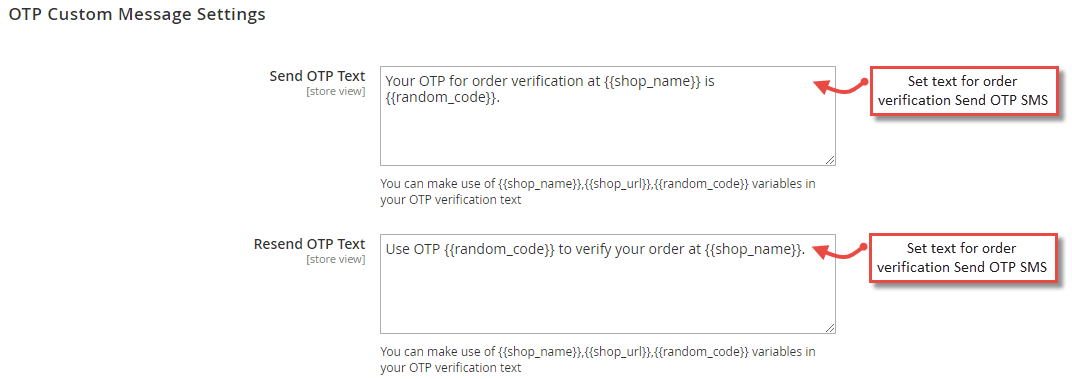Collapse the OTP Custom Message Settings heading
The height and width of the screenshot is (379, 1072).
point(137,14)
